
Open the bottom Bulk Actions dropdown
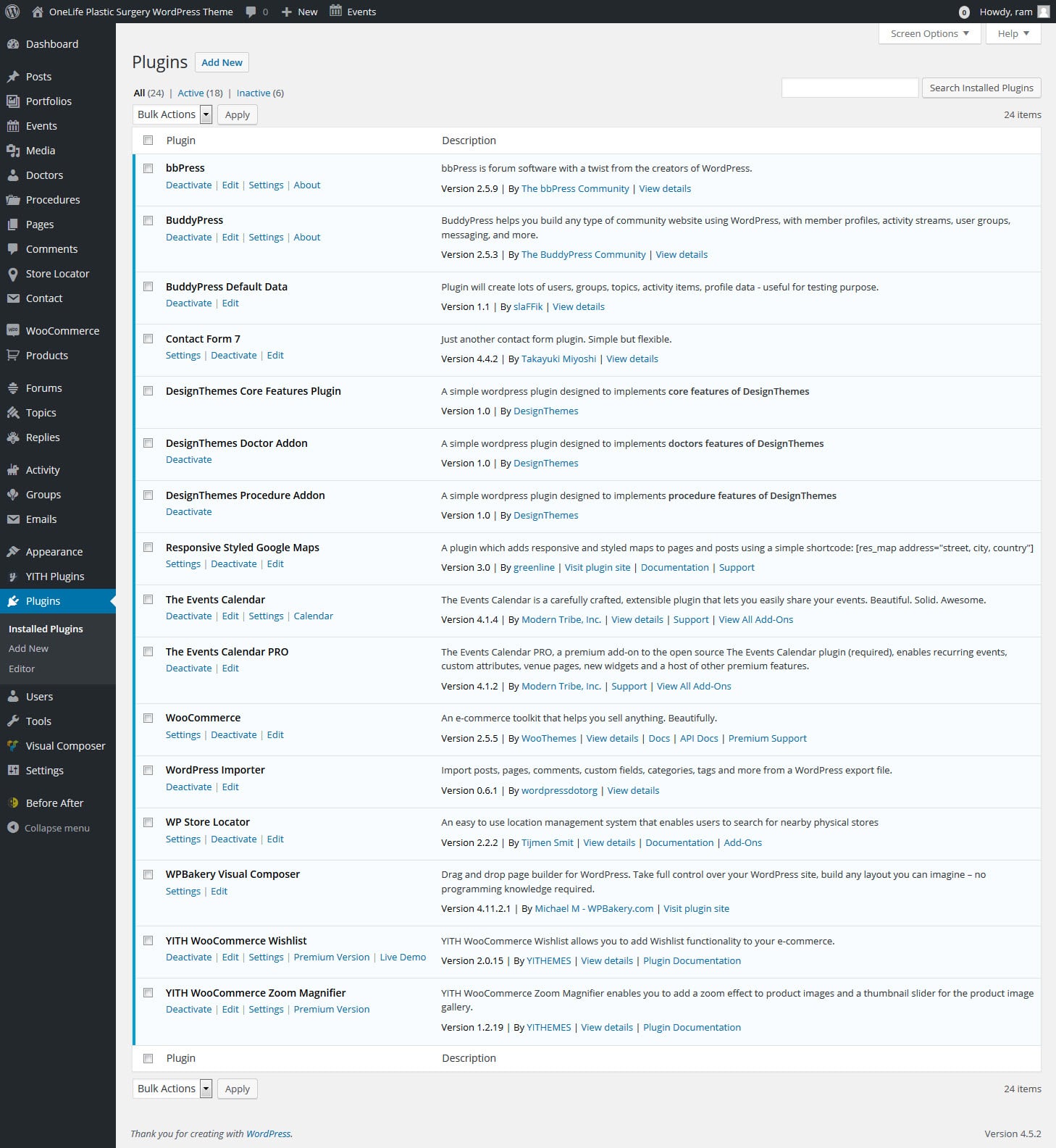[x=172, y=1089]
